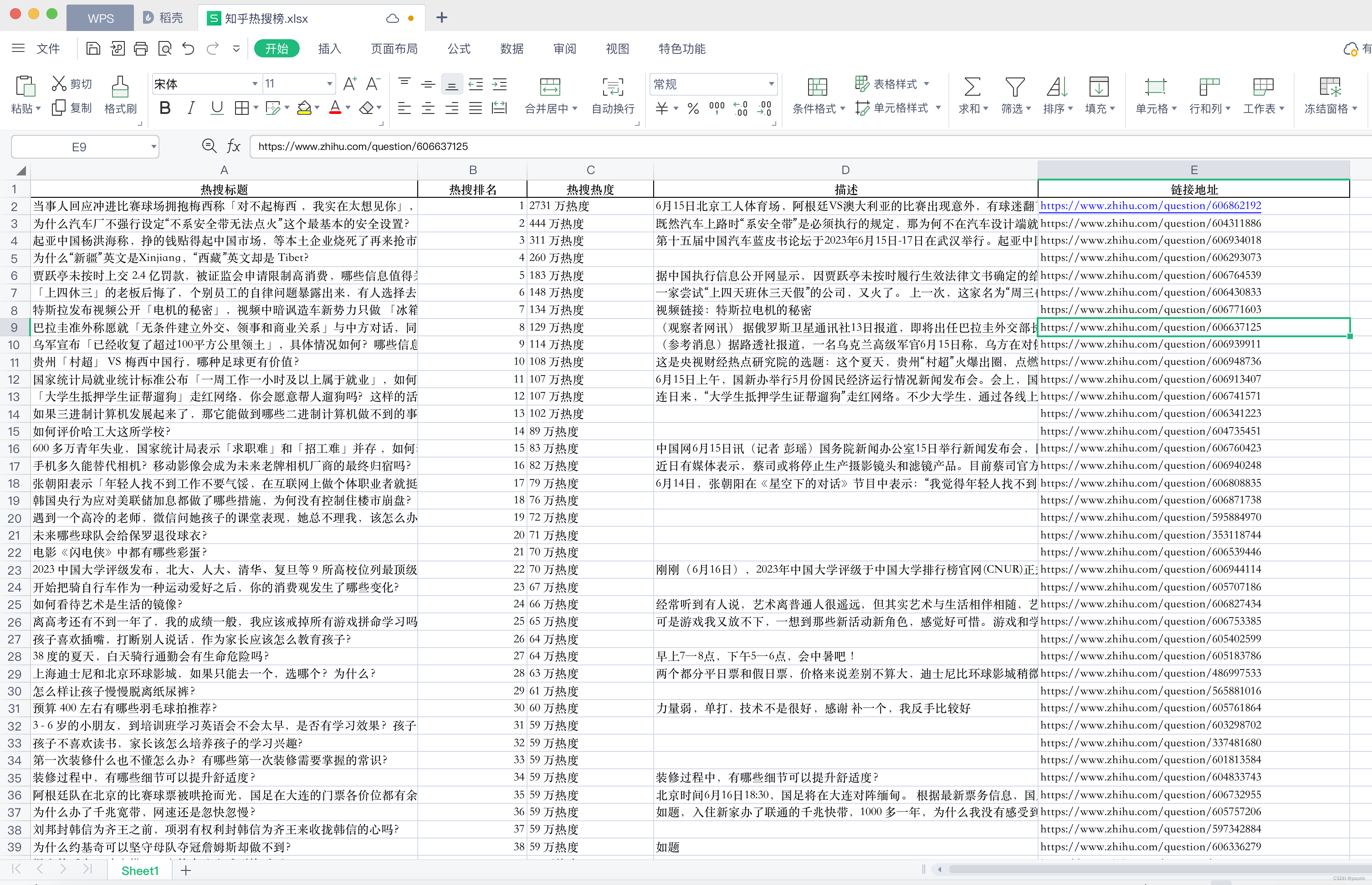This screenshot has width=1372, height=885.
Task: Align text to bottom of cell
Action: point(452,84)
